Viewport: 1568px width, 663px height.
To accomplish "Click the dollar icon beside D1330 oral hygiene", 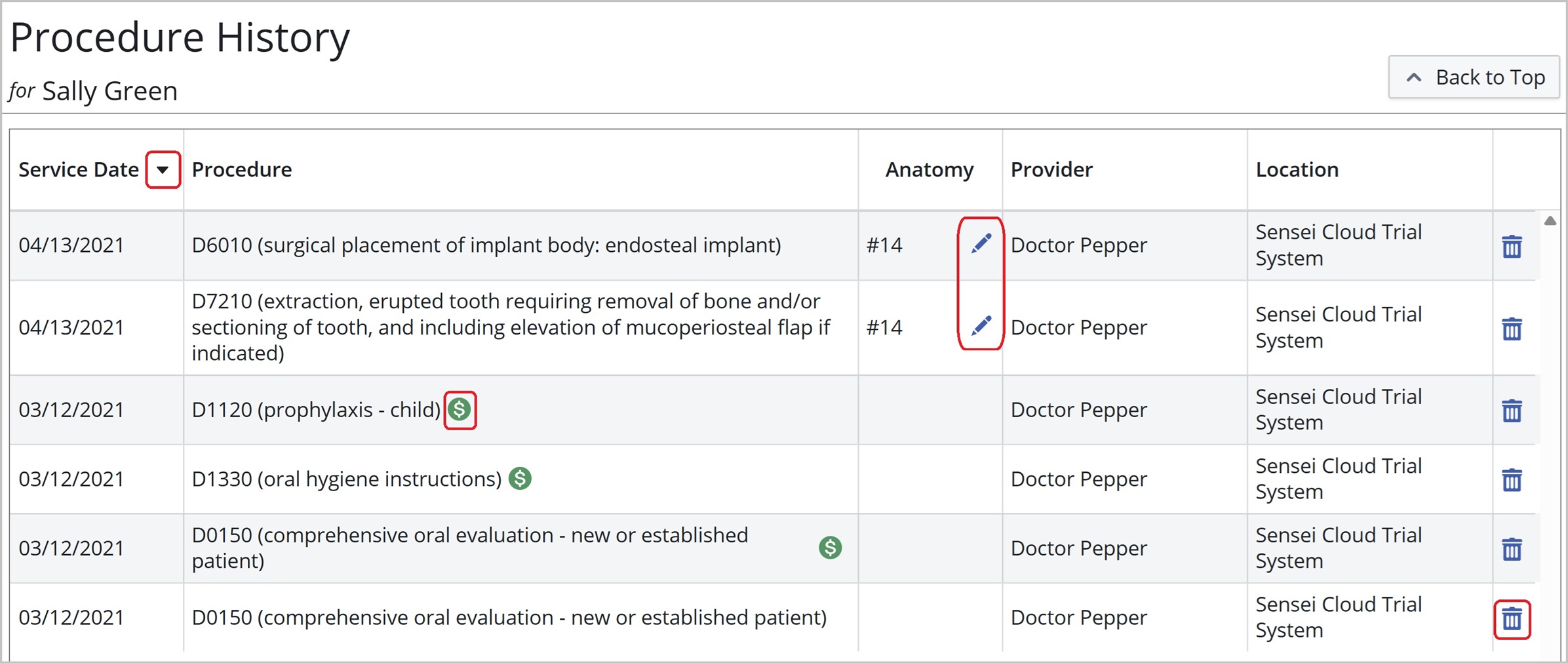I will 520,479.
